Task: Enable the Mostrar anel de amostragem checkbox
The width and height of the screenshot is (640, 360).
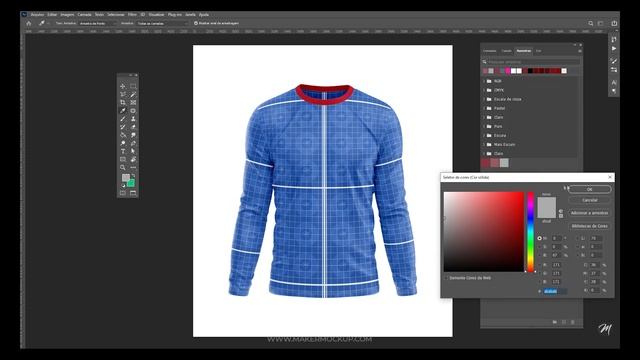Action: pyautogui.click(x=196, y=23)
